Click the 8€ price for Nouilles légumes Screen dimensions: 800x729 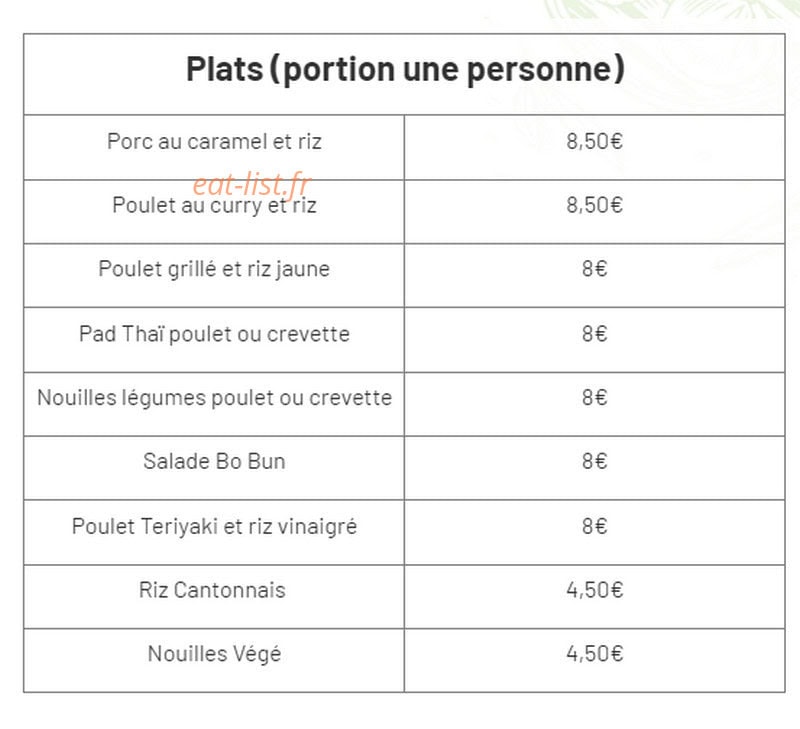pyautogui.click(x=594, y=397)
